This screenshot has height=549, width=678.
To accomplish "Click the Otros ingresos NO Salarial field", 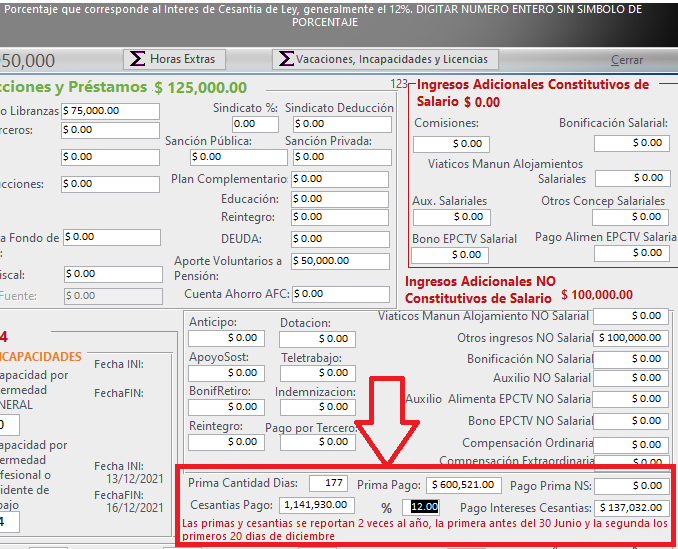I will coord(631,338).
